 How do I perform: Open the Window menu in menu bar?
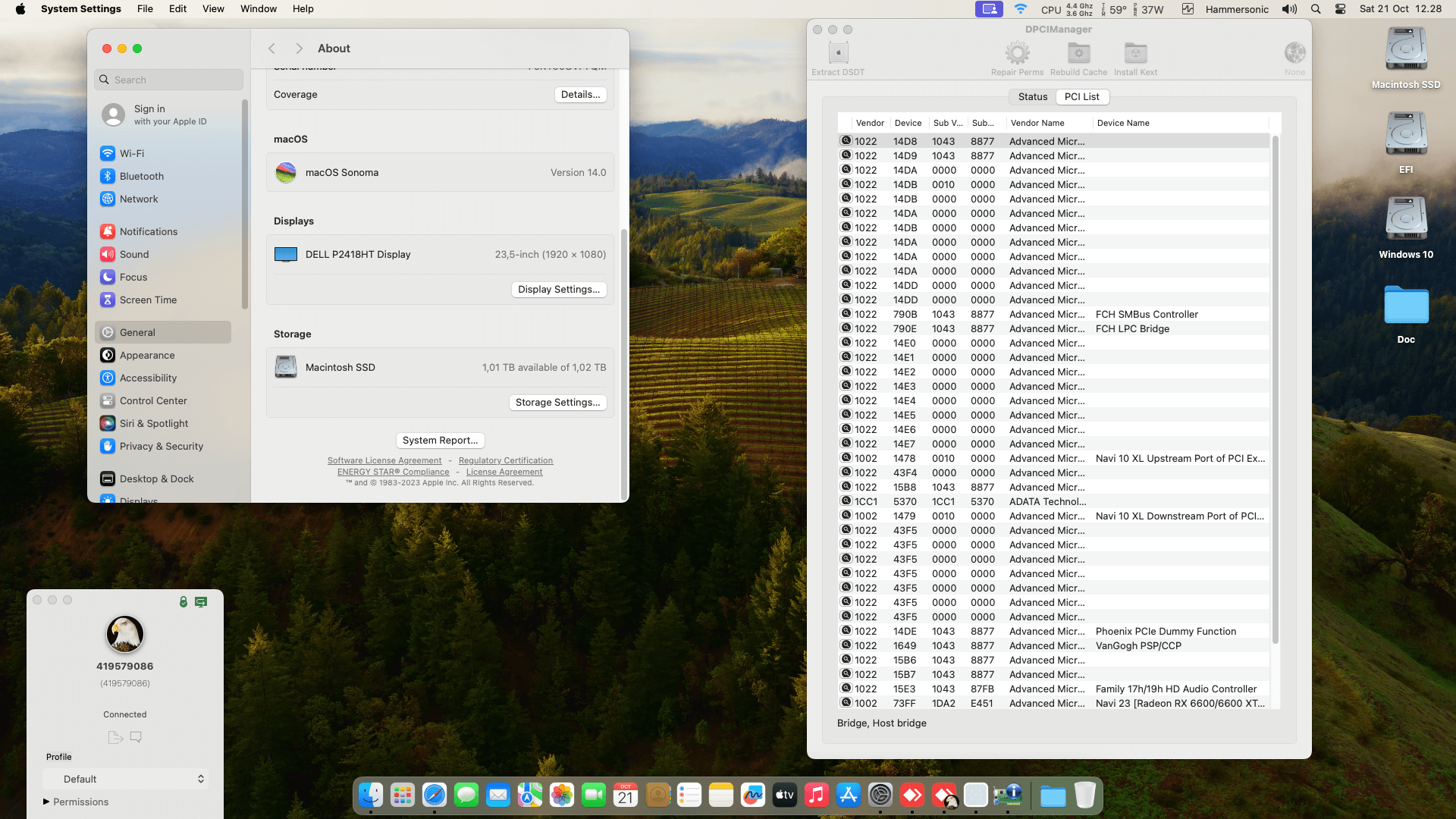pos(259,9)
